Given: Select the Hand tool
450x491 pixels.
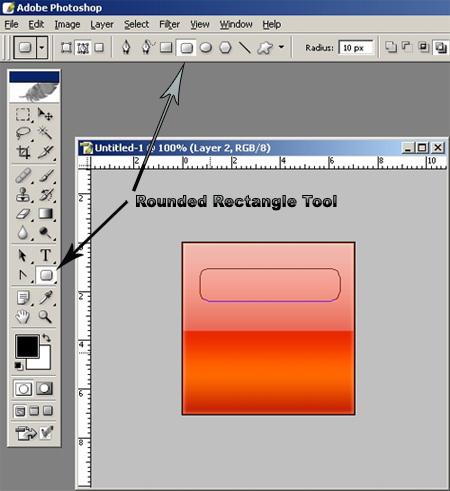Looking at the screenshot, I should click(x=23, y=317).
